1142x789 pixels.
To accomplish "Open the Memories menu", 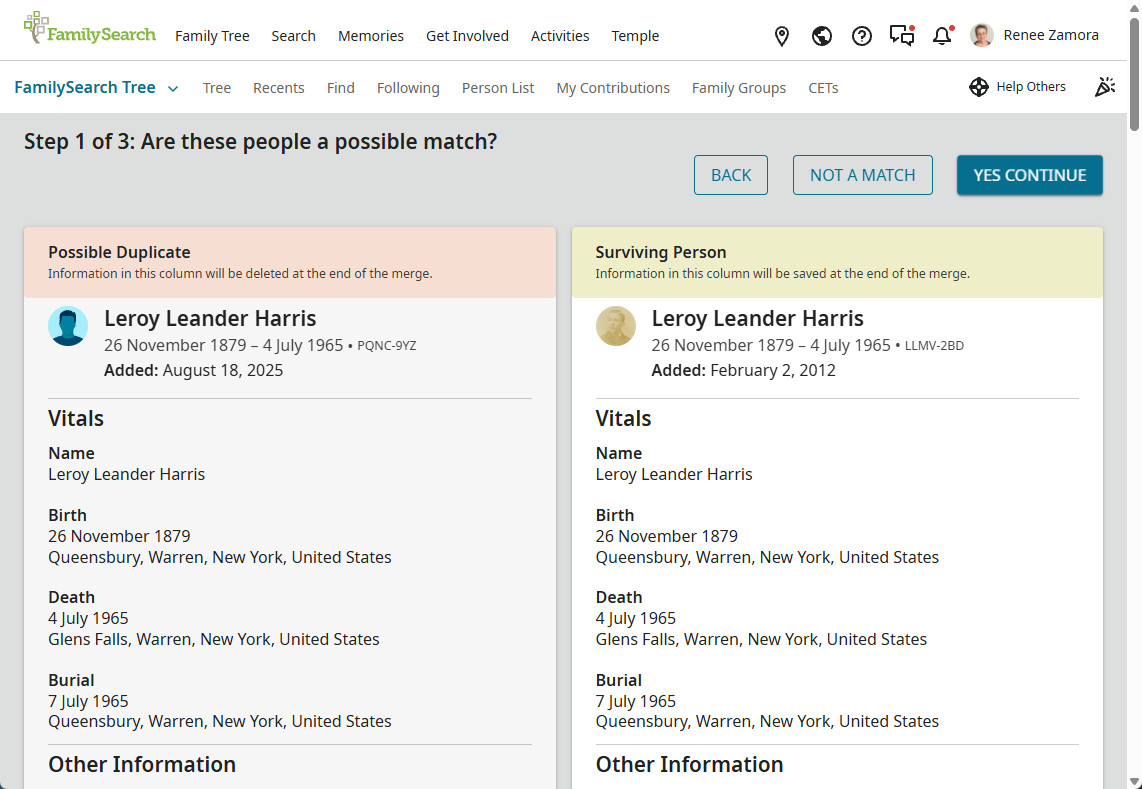I will tap(371, 36).
